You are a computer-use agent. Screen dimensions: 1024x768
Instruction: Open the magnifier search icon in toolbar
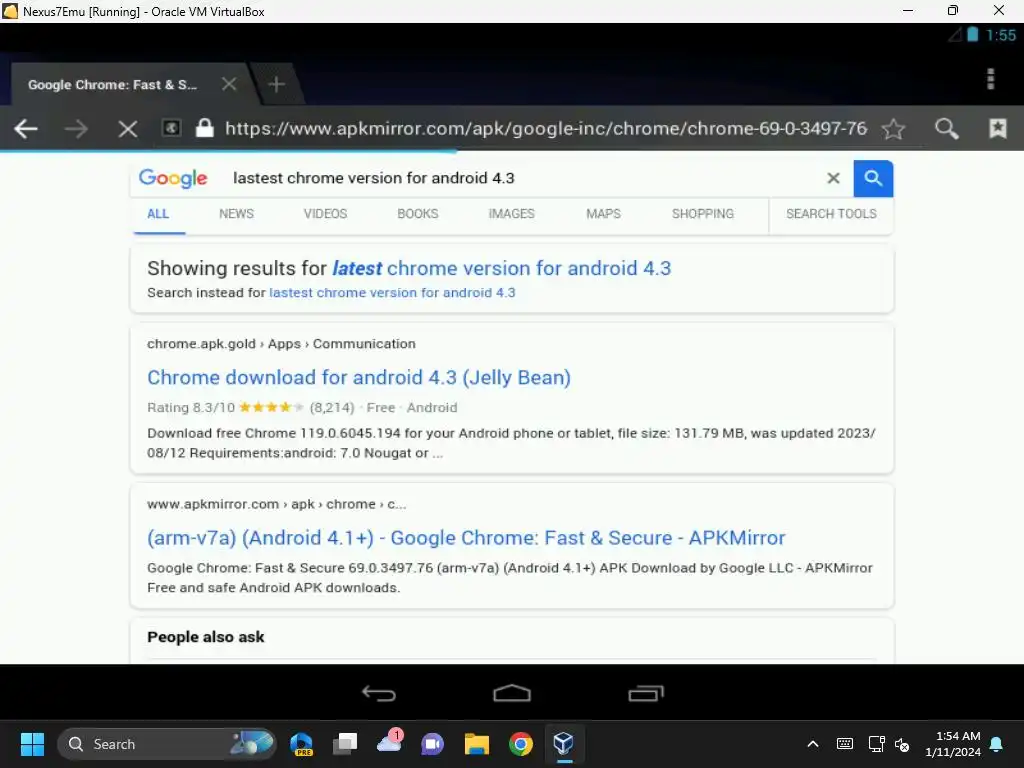(946, 129)
